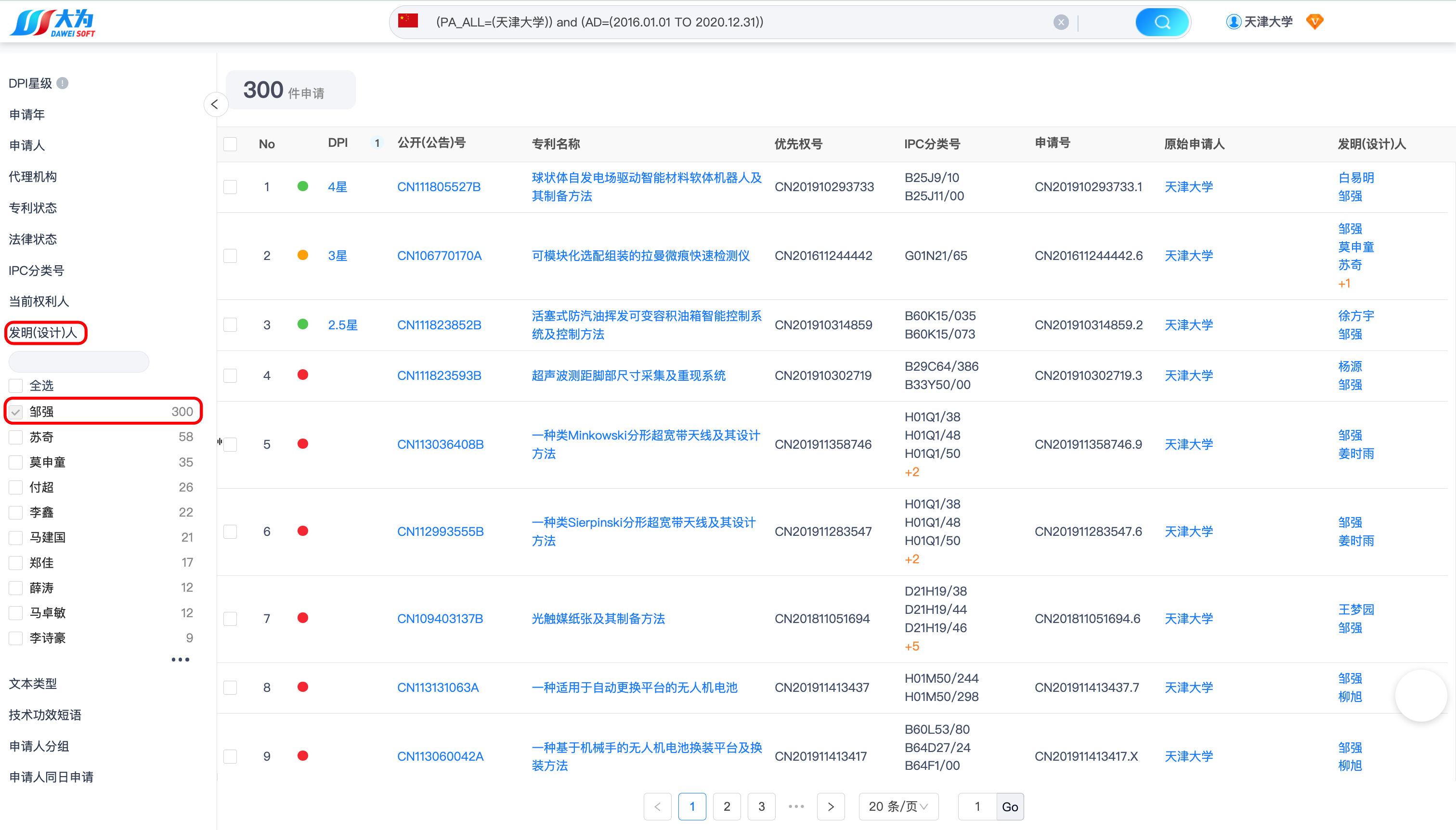Screen dimensions: 1456x830
Task: Open the 20 条/页 page size dropdown
Action: 898,806
